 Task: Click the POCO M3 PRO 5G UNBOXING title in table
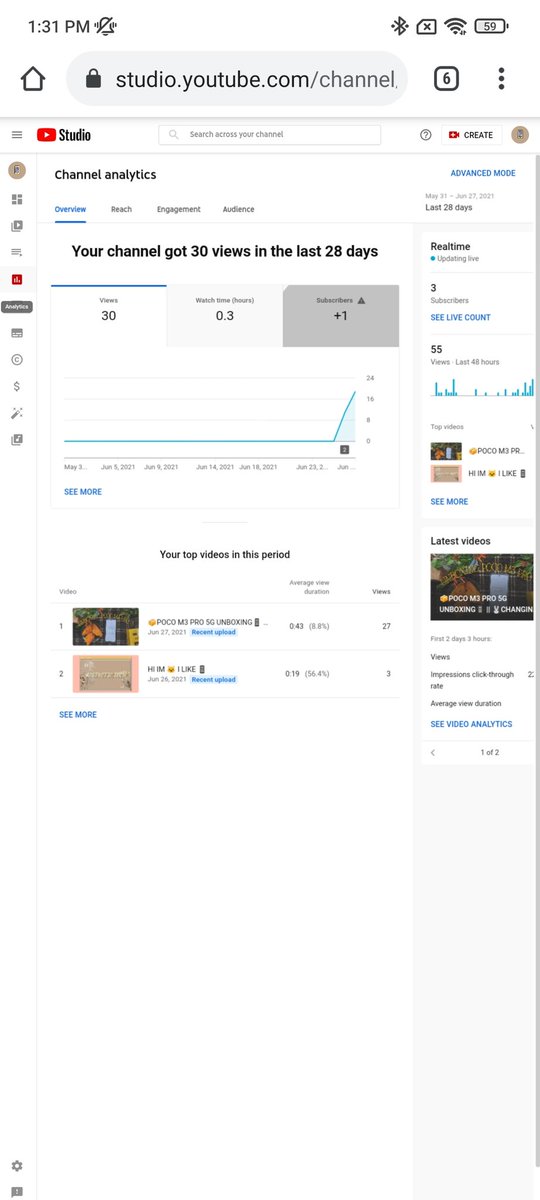[x=207, y=622]
